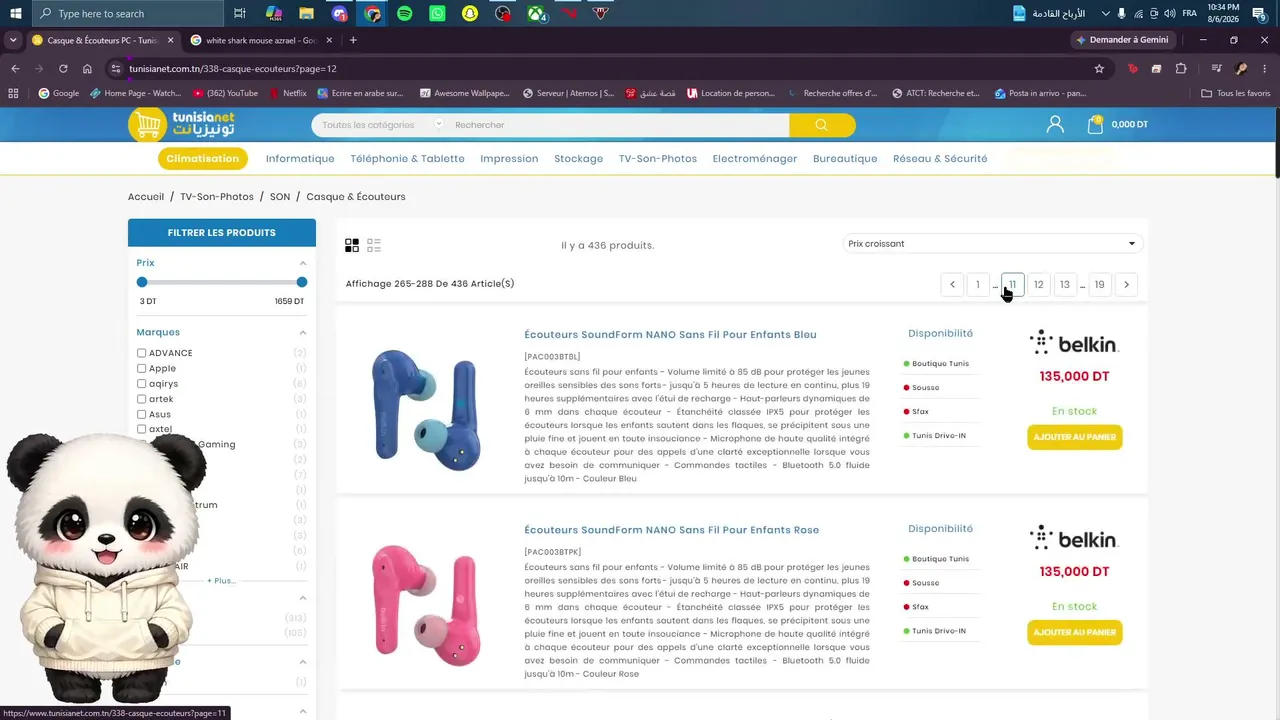Screen dimensions: 1280x720
Task: Open the Electroménager menu
Action: (x=755, y=158)
